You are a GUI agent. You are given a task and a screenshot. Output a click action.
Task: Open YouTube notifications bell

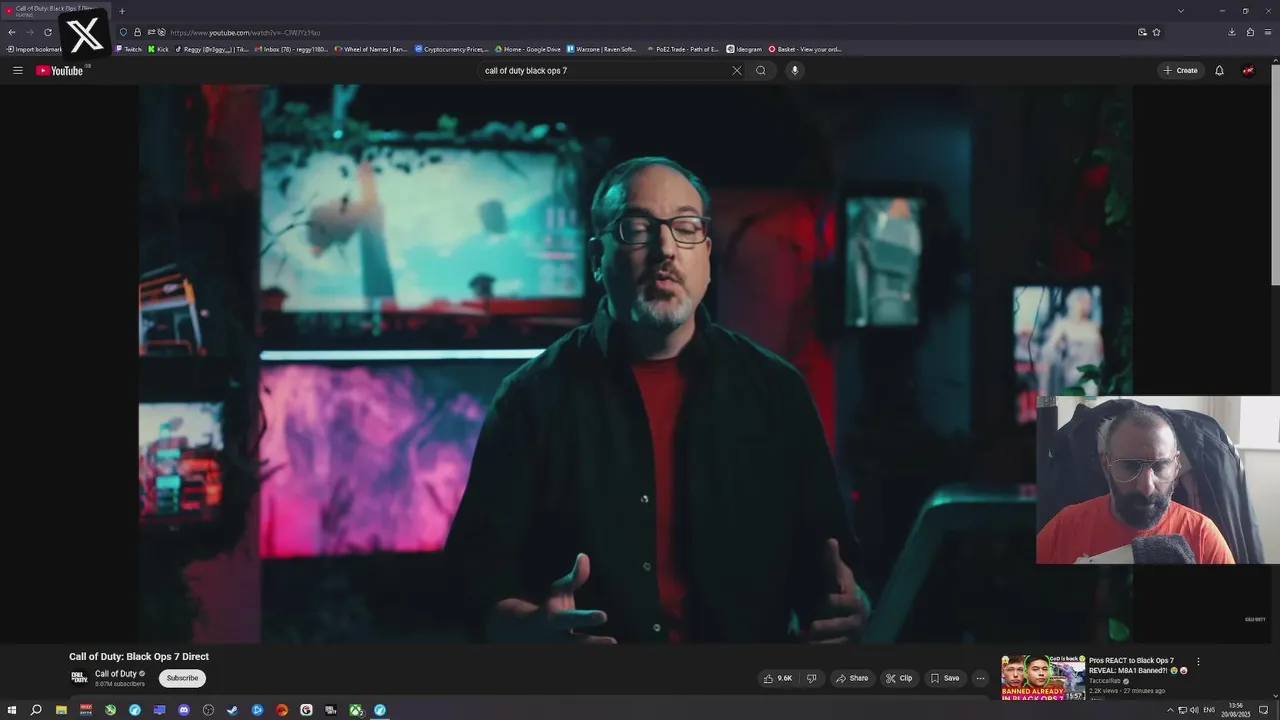1219,70
